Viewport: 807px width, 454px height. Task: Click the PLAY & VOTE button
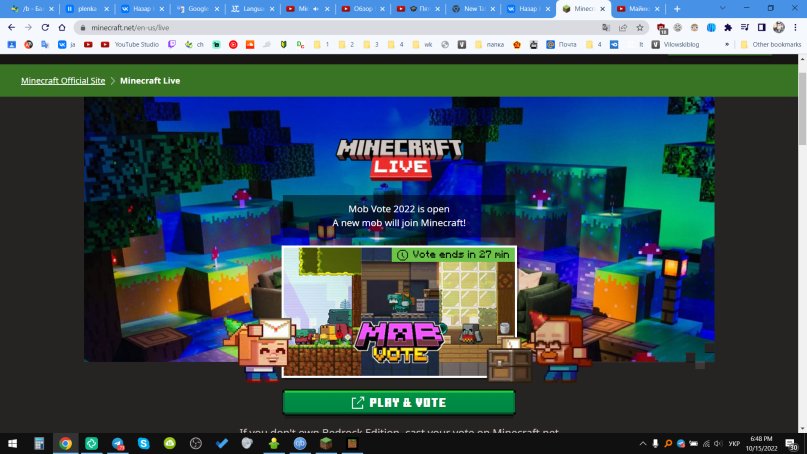pos(398,403)
